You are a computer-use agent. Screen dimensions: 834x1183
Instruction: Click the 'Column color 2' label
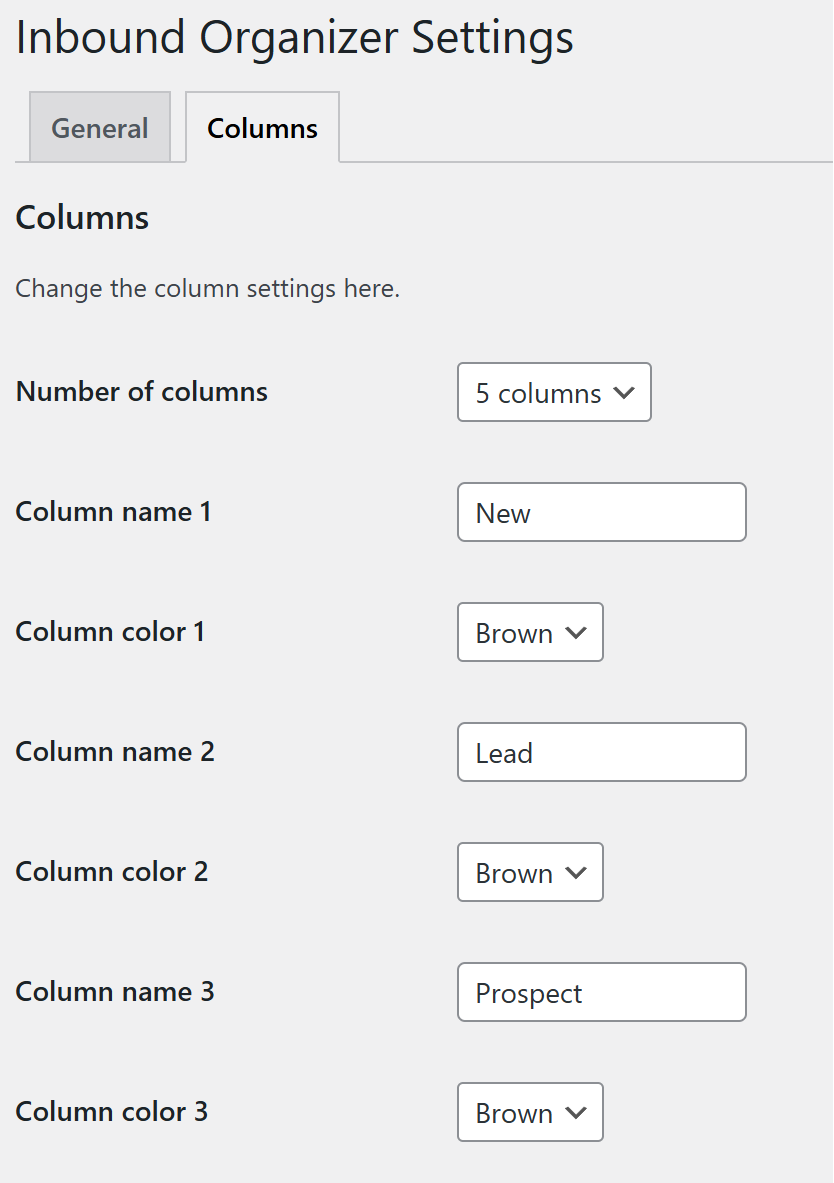(112, 872)
